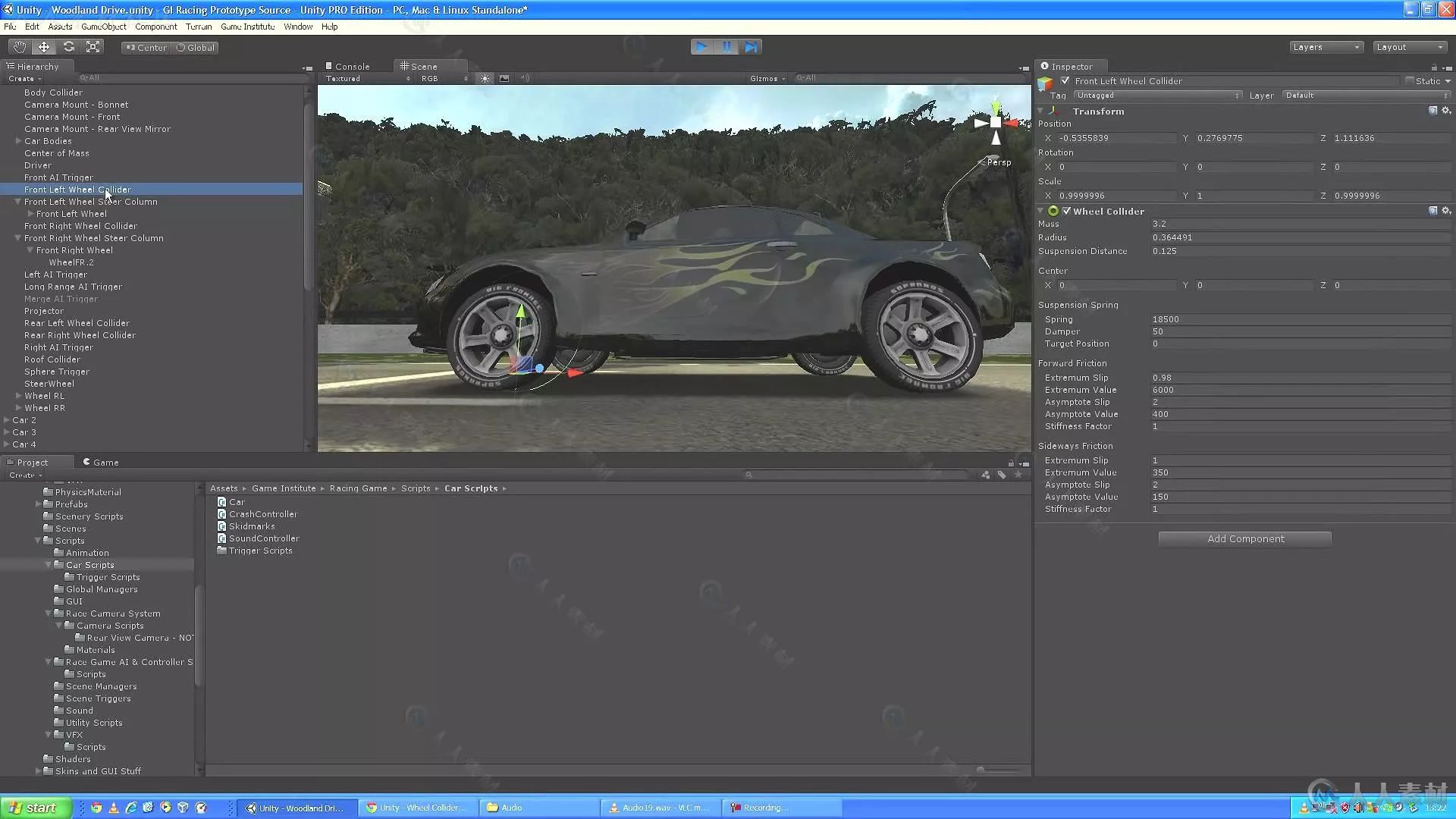Screen dimensions: 1456x819
Task: Open Transform component gear settings
Action: click(x=1445, y=111)
